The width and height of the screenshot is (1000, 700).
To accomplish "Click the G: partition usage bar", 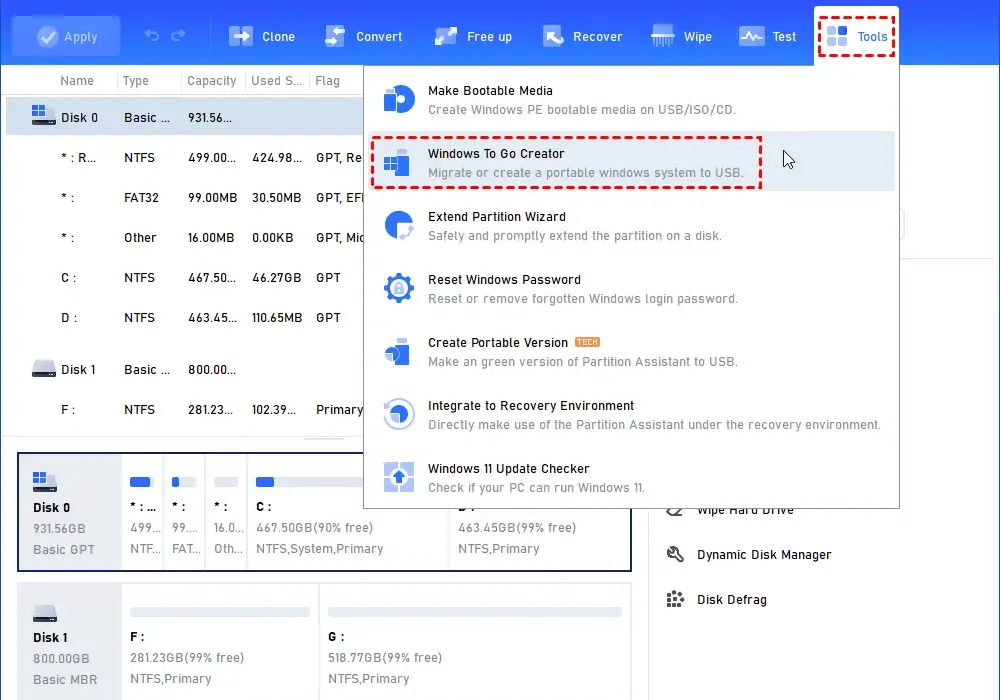I will [x=474, y=612].
